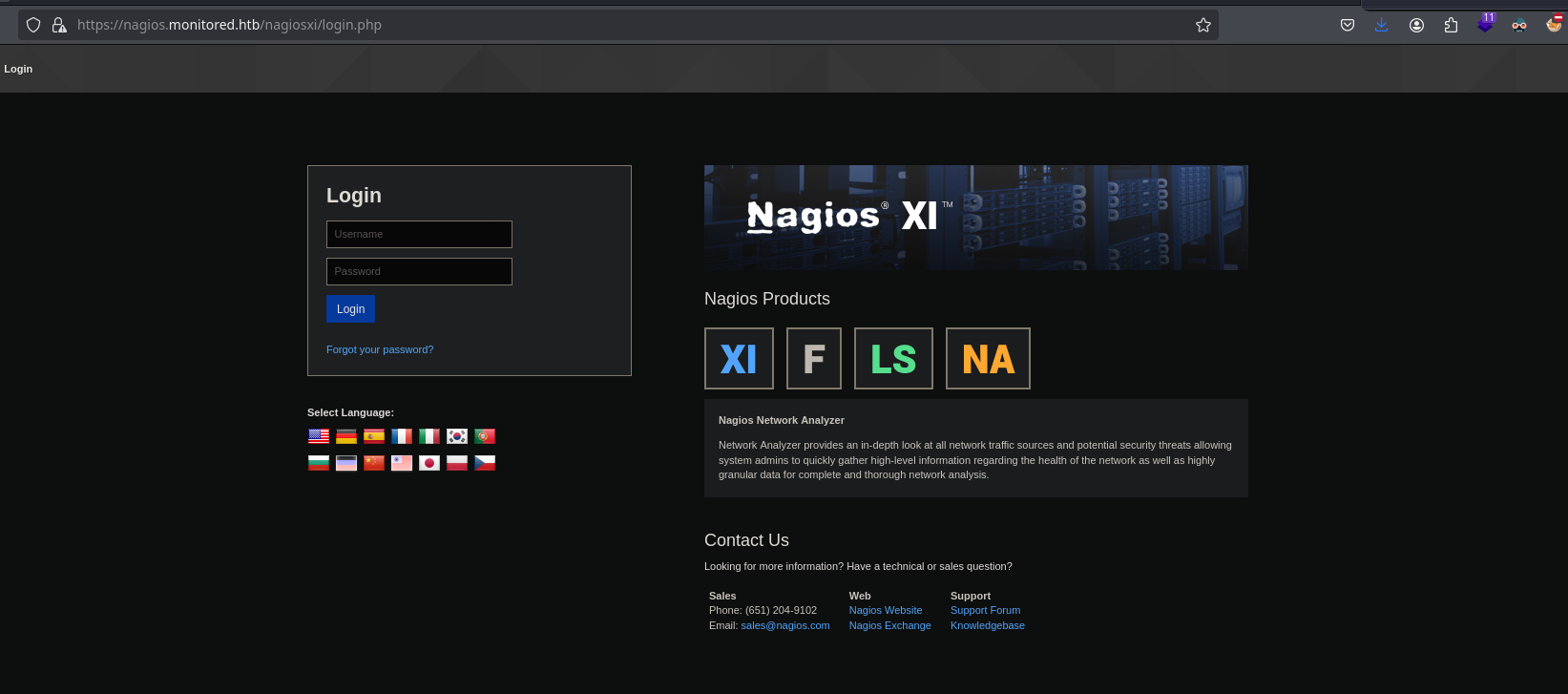The image size is (1568, 694).
Task: Click the Login text in top navbar
Action: point(18,69)
